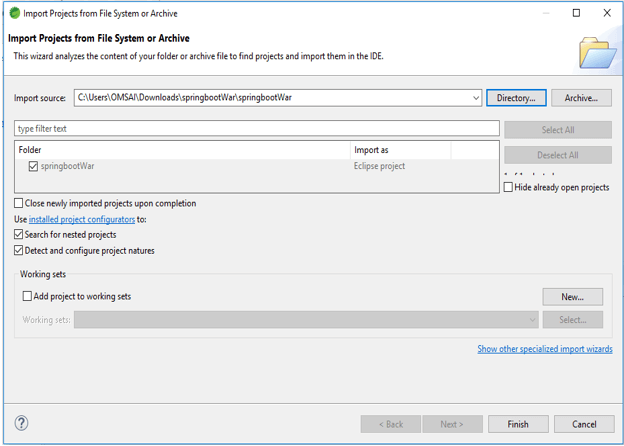Expand the Import source dropdown arrow
The width and height of the screenshot is (624, 446).
[x=476, y=98]
